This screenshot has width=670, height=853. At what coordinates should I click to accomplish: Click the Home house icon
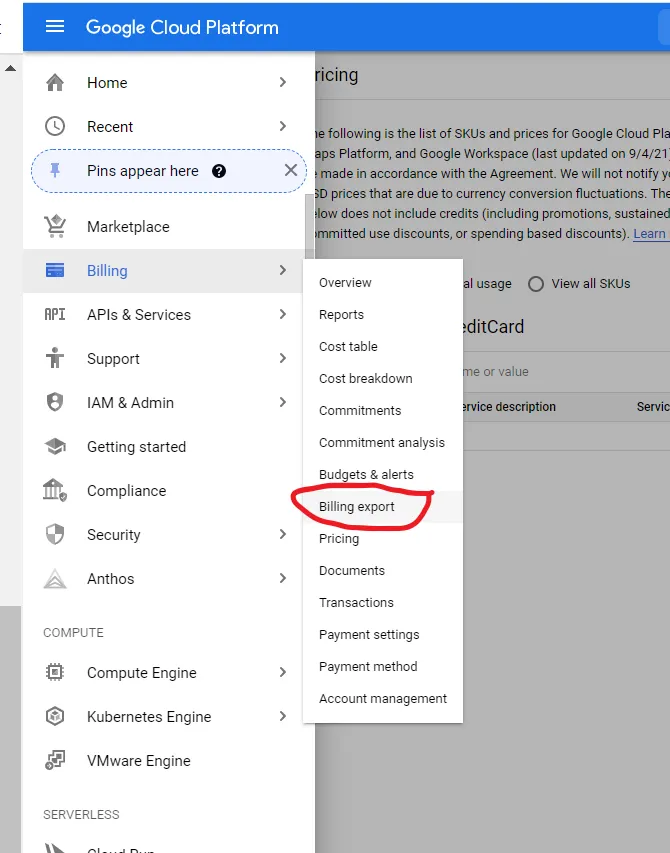point(55,83)
